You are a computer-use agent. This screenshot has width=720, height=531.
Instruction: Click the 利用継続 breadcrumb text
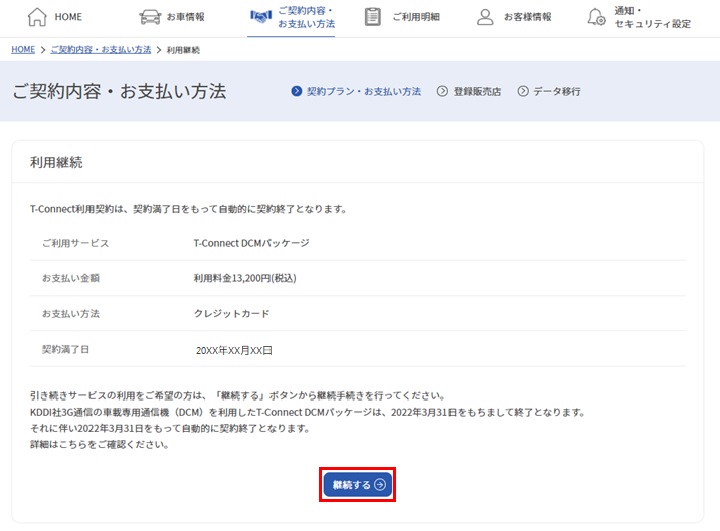(x=183, y=50)
